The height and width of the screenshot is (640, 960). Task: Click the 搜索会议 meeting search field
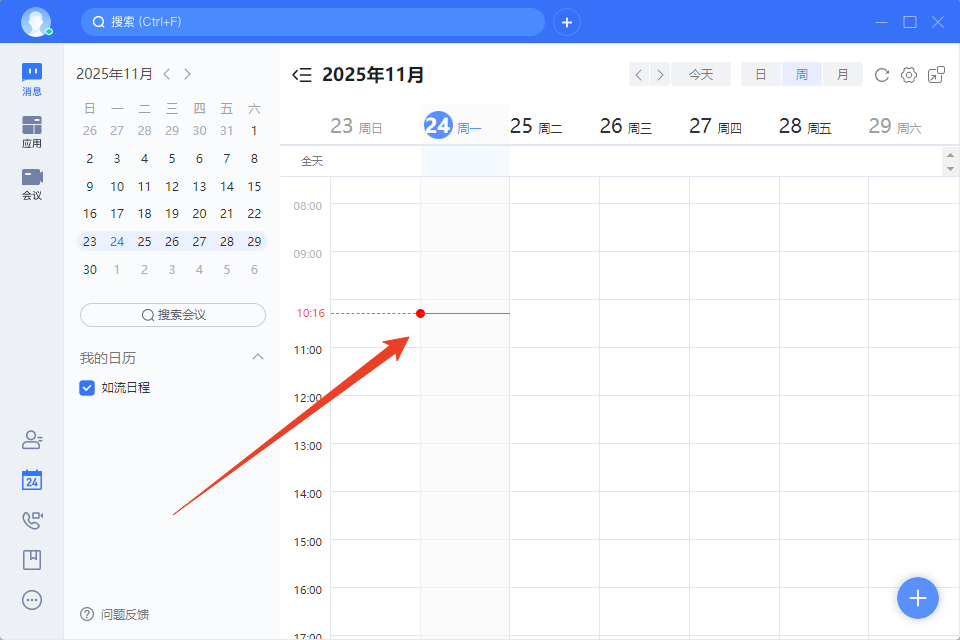tap(172, 314)
